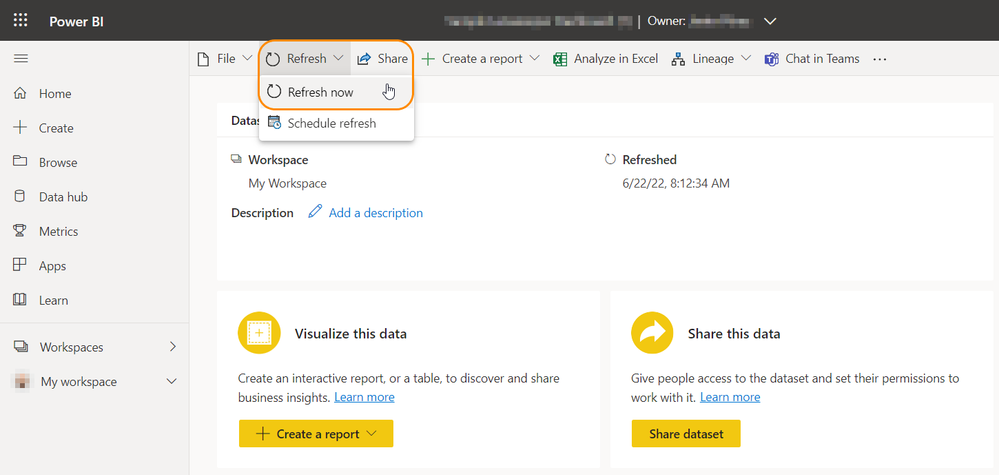Screen dimensions: 999x475
Task: Expand My workspace chevron in sidebar
Action: [x=172, y=382]
